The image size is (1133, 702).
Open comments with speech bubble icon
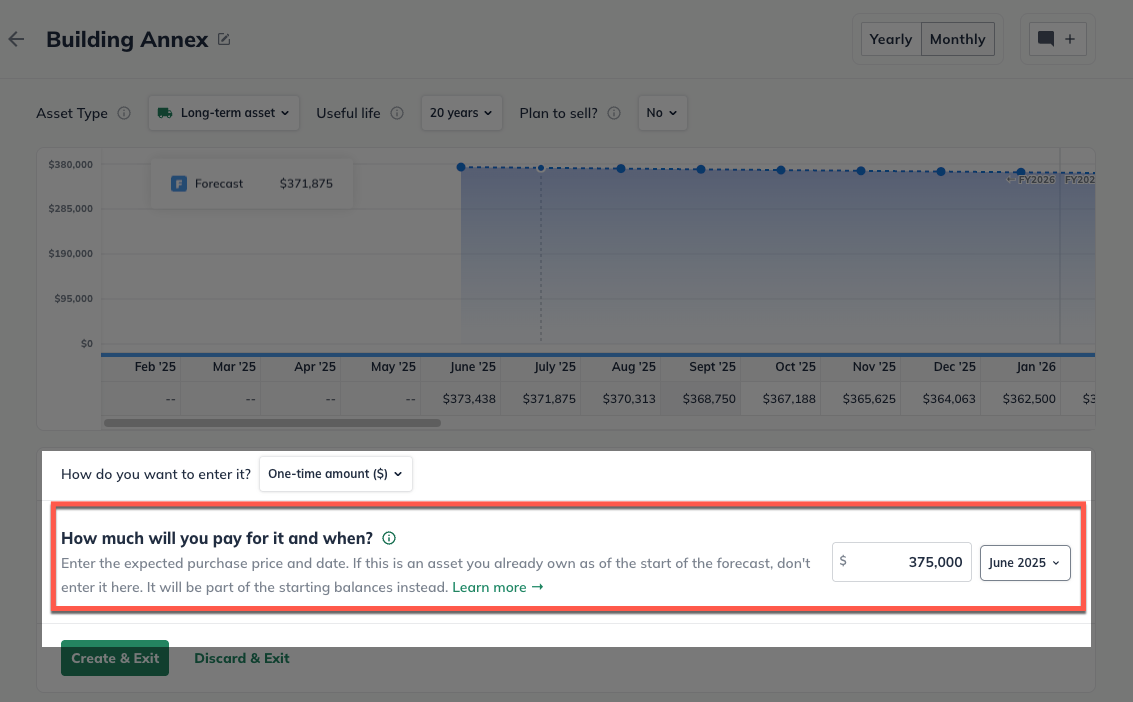(x=1046, y=39)
